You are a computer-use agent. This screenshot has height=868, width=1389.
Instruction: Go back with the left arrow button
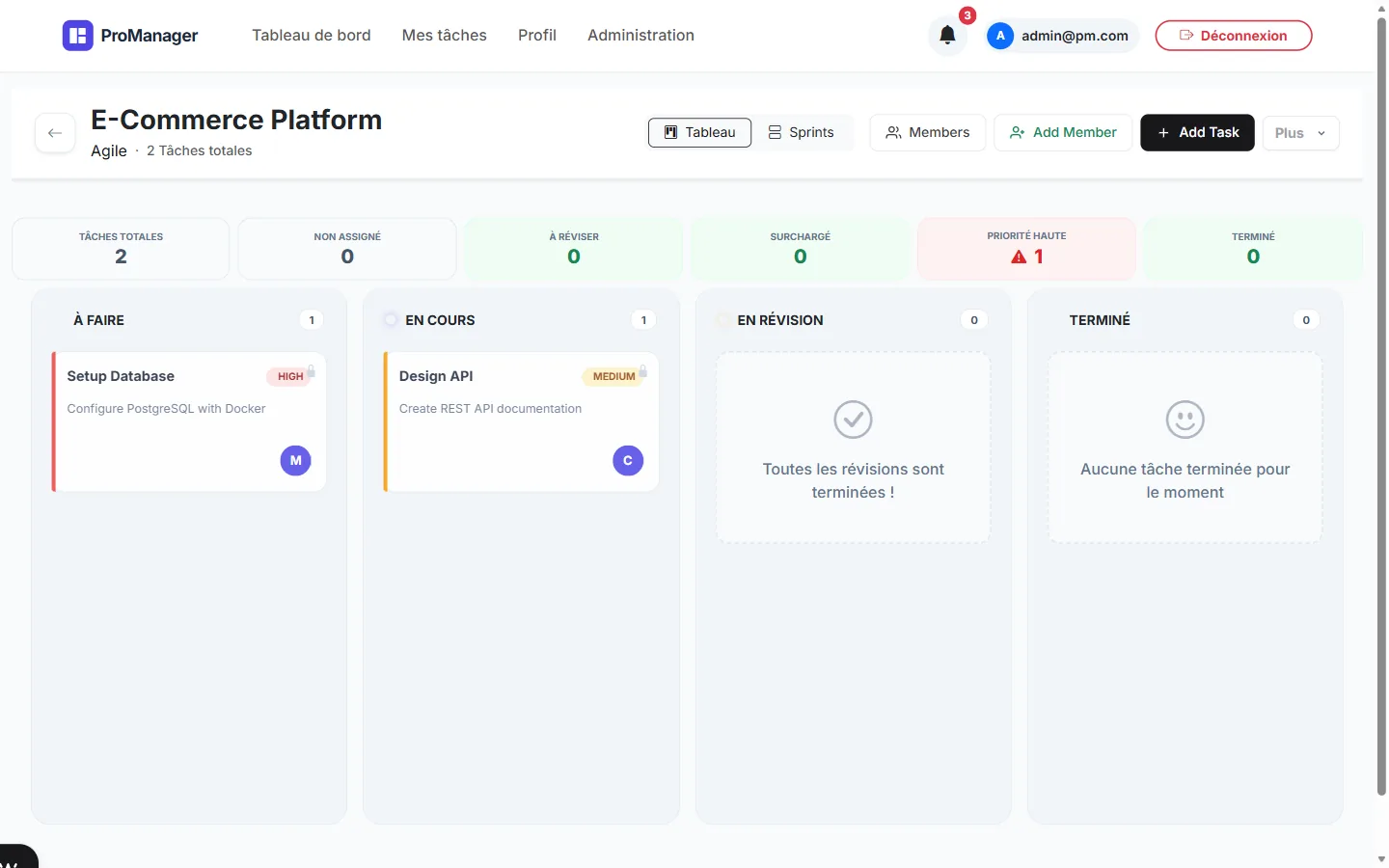coord(55,133)
